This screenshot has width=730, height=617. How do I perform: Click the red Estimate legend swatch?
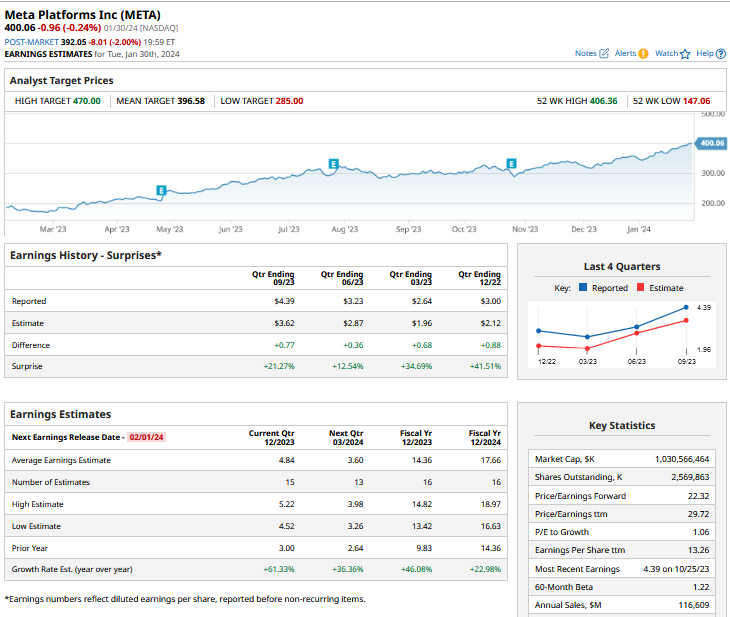click(x=640, y=287)
